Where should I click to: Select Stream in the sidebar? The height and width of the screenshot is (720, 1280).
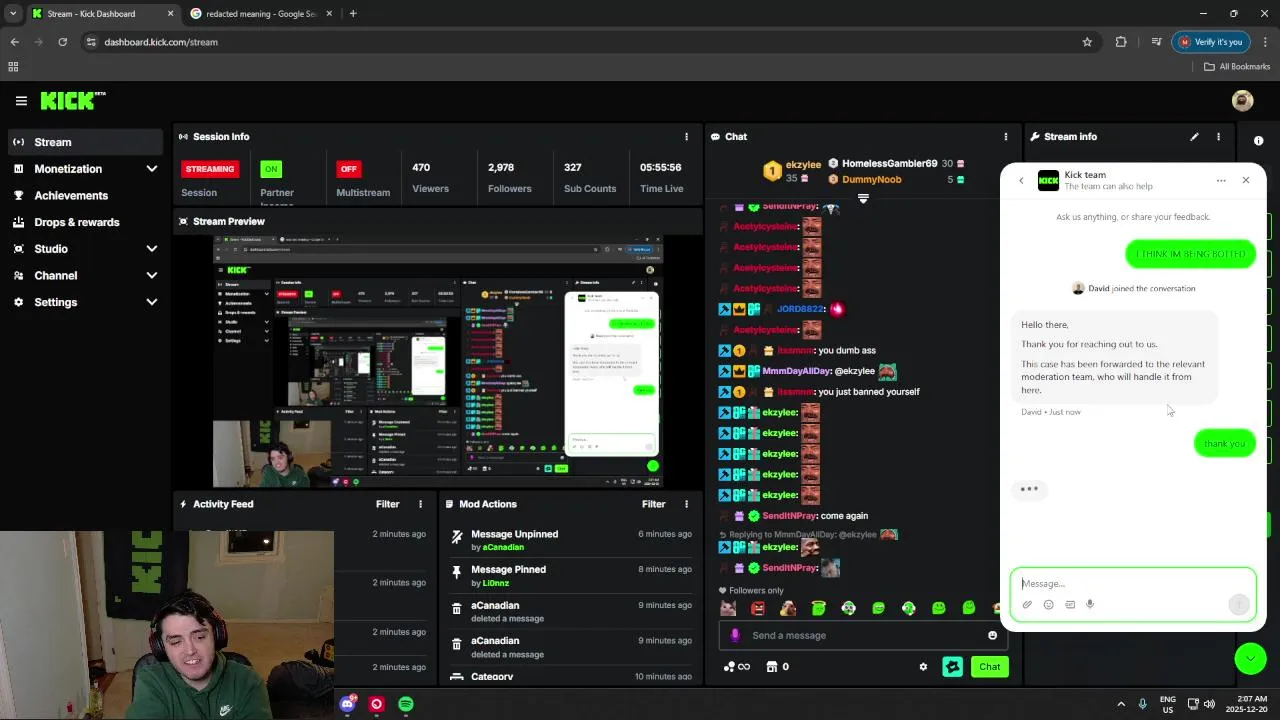84,142
